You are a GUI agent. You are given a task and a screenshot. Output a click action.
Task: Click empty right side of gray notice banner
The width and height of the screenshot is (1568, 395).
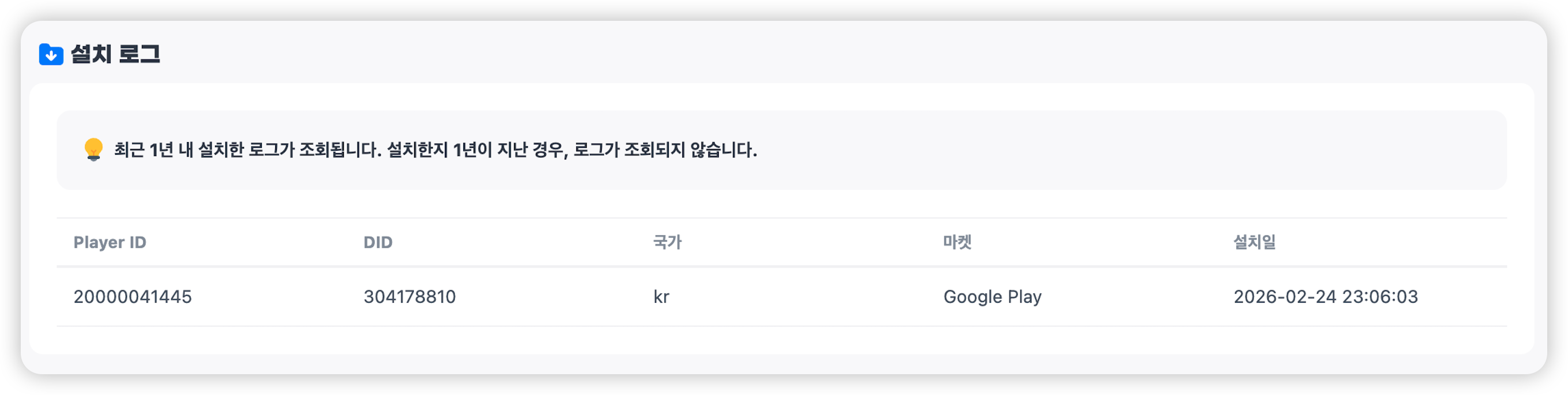coord(1157,150)
